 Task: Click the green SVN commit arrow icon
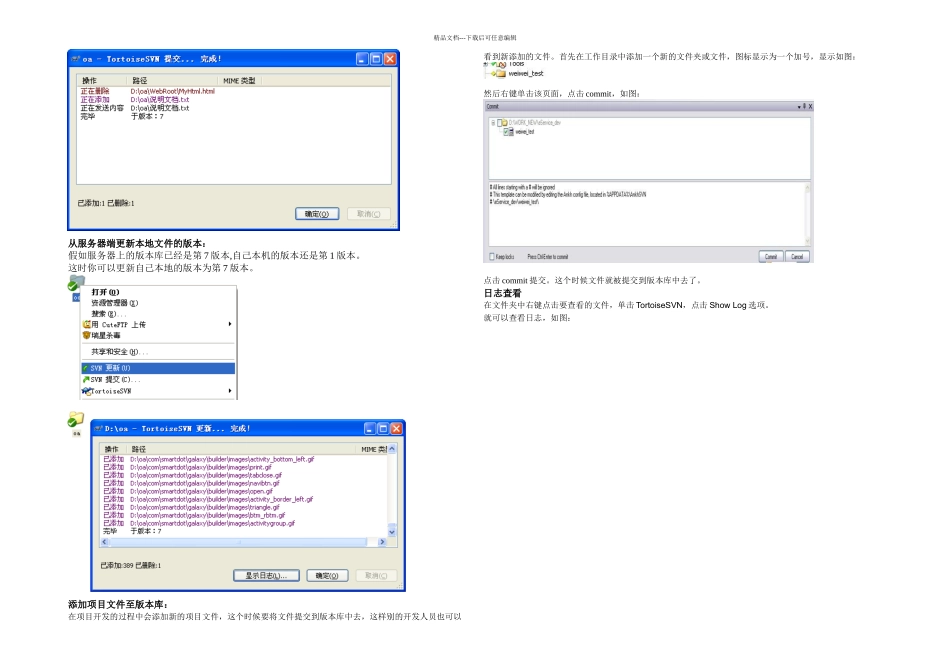(x=86, y=379)
